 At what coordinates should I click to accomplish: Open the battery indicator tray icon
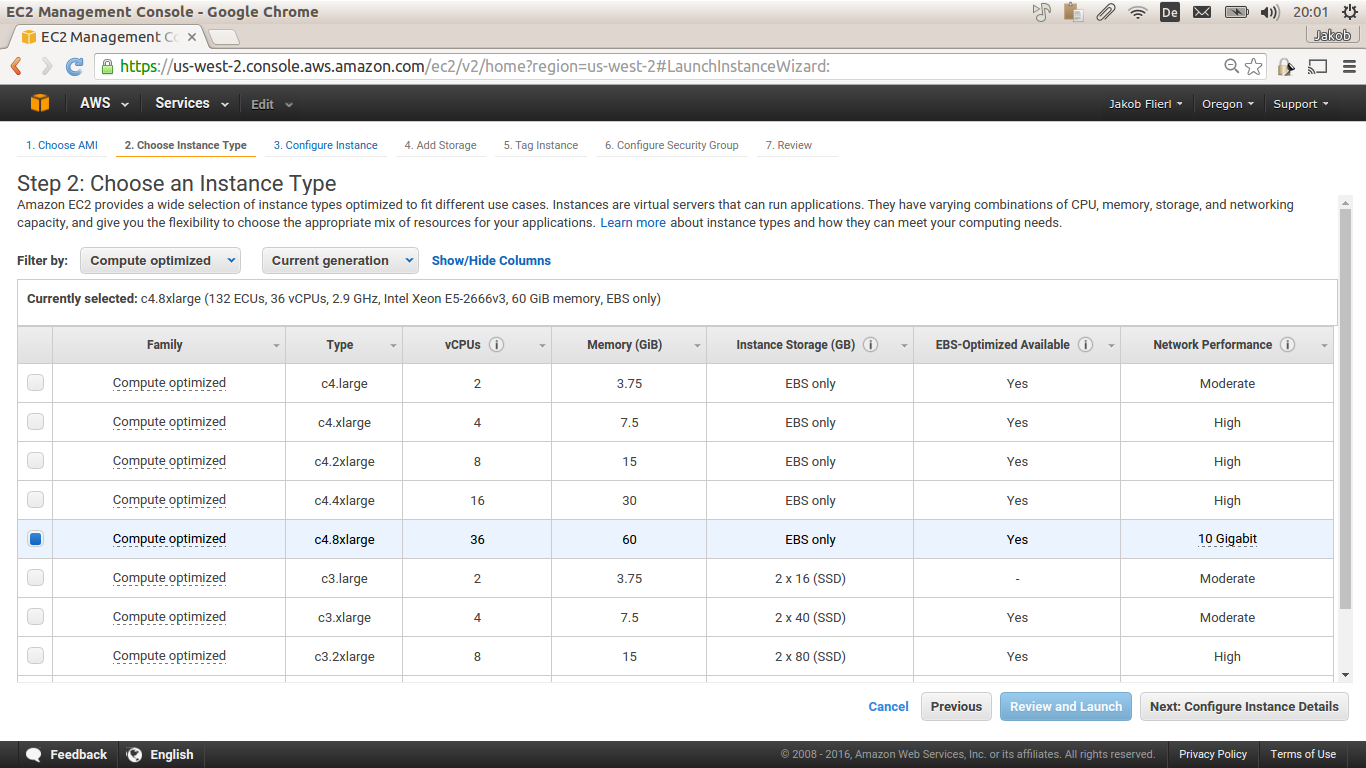coord(1237,12)
